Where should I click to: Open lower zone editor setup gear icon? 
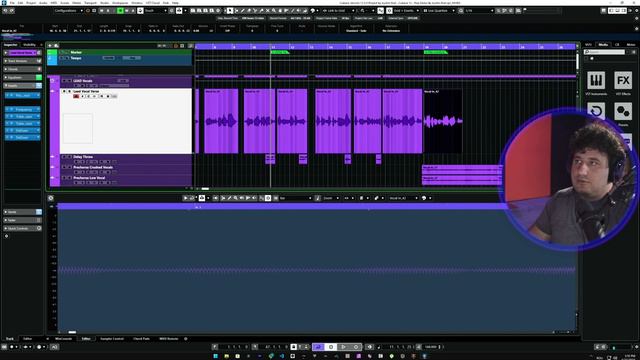point(51,198)
